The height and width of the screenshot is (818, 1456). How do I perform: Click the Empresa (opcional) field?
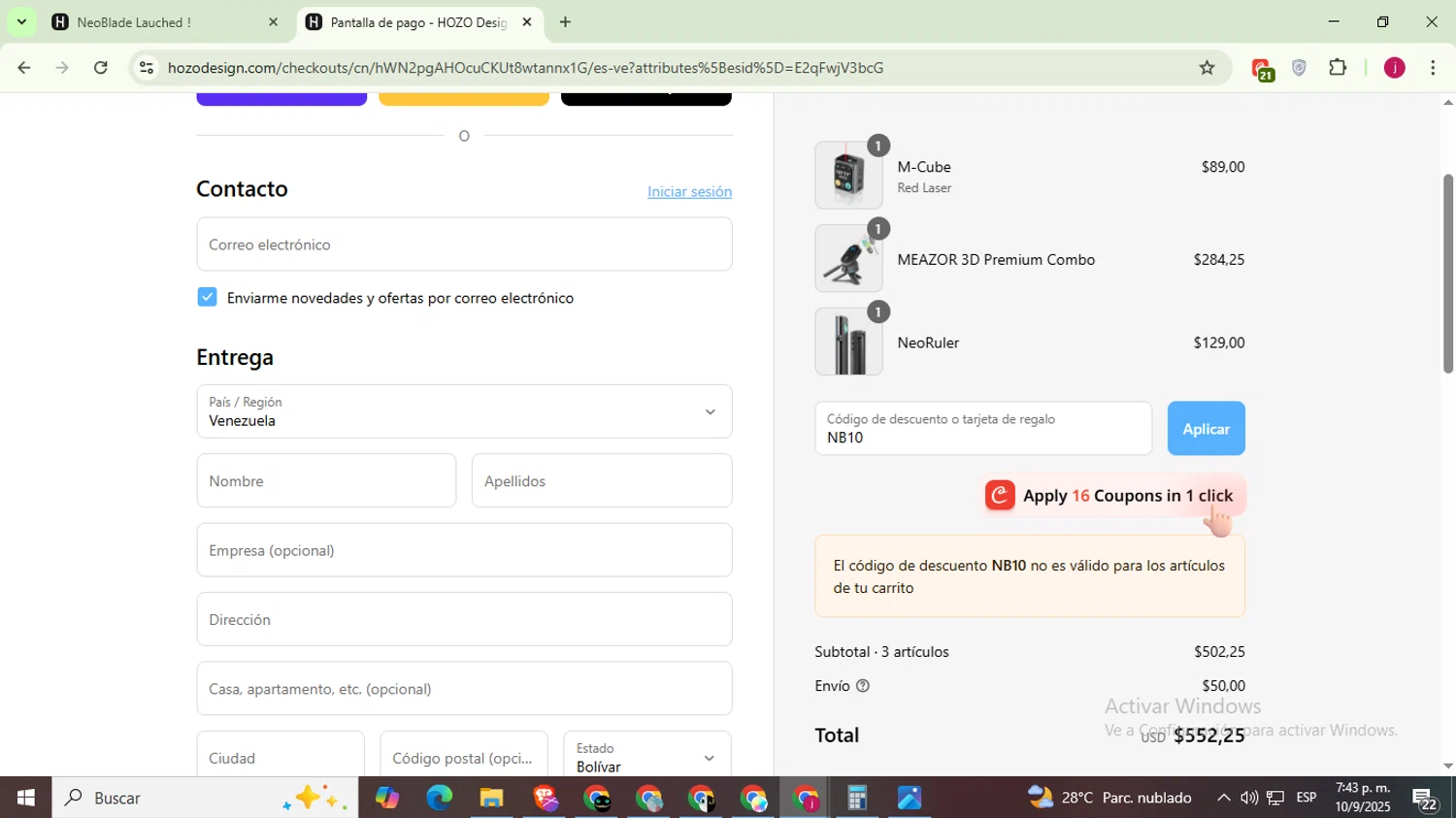coord(464,550)
